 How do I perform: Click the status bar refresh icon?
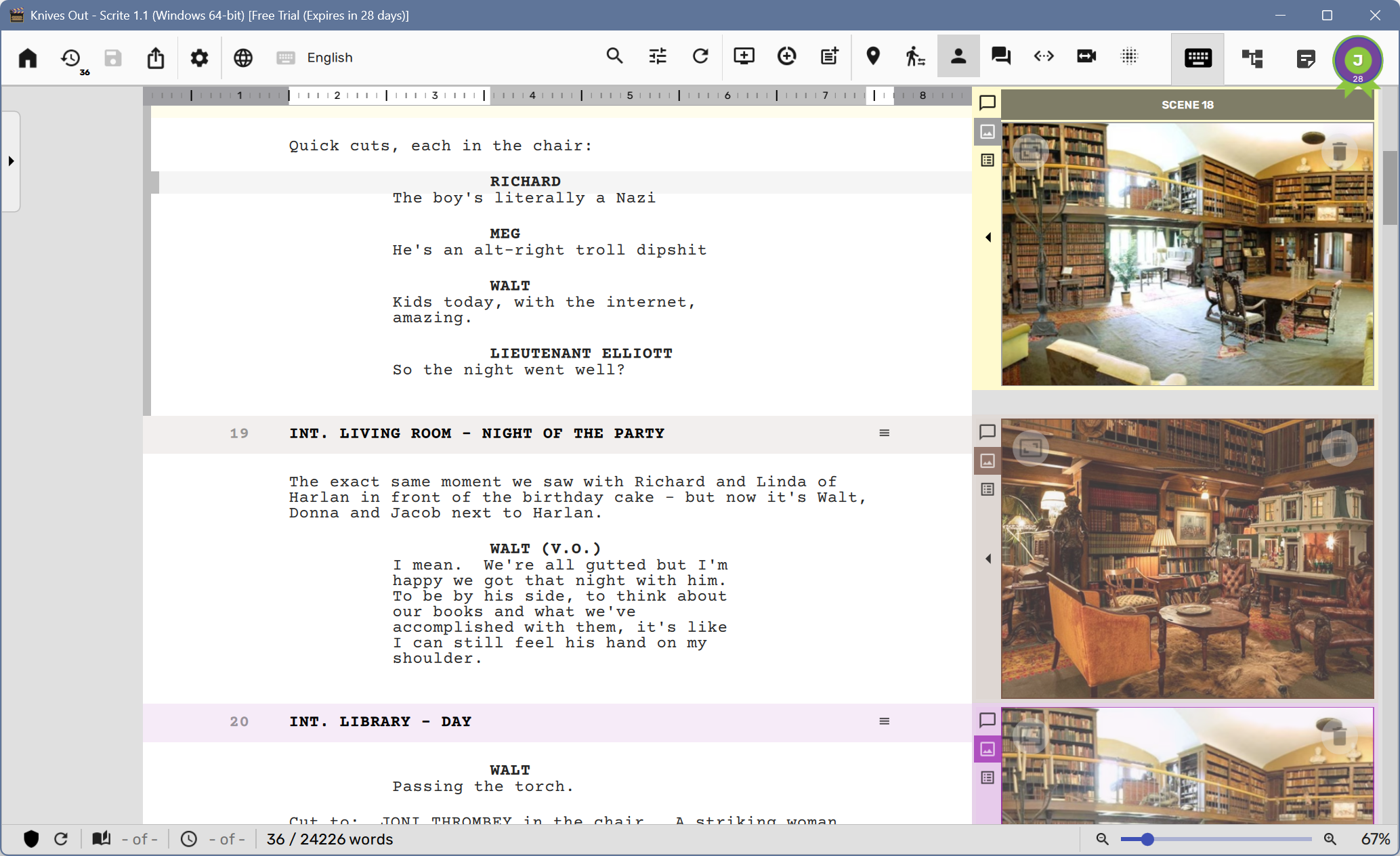[61, 839]
